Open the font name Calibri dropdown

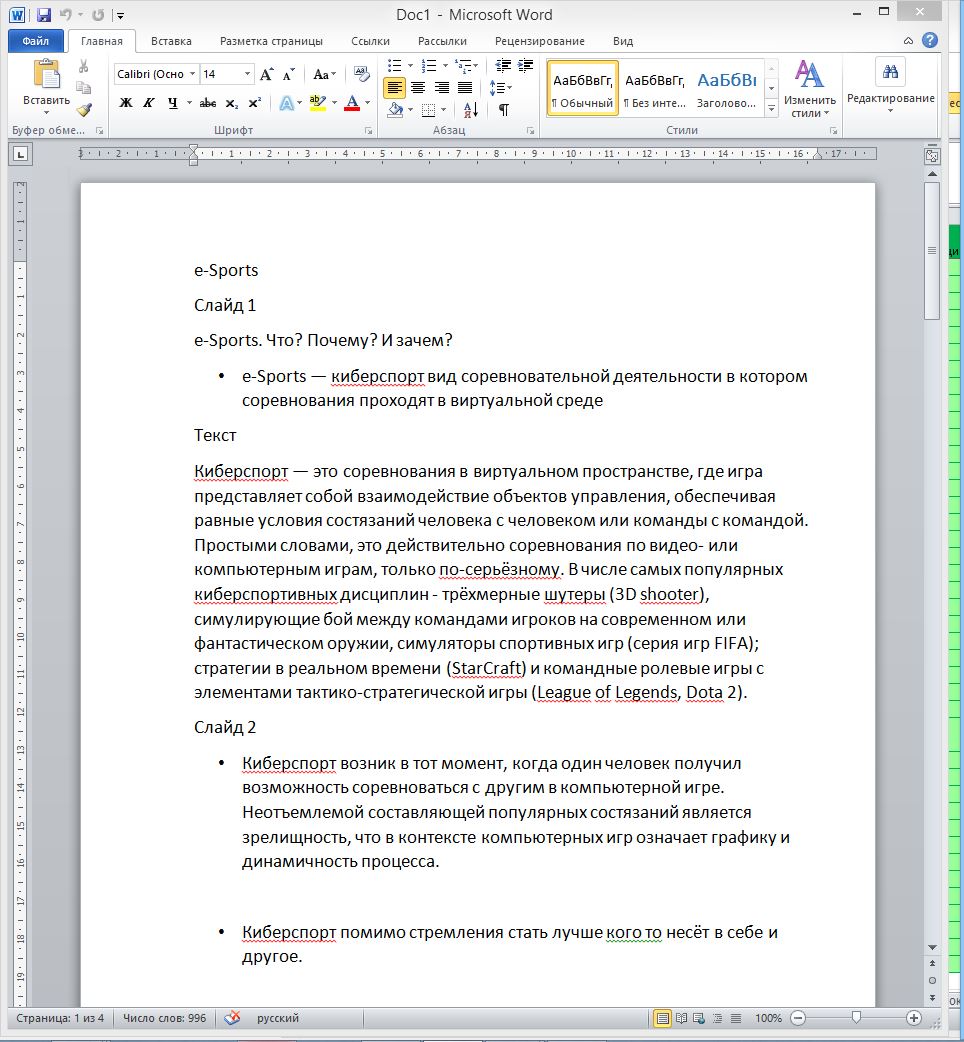point(193,74)
